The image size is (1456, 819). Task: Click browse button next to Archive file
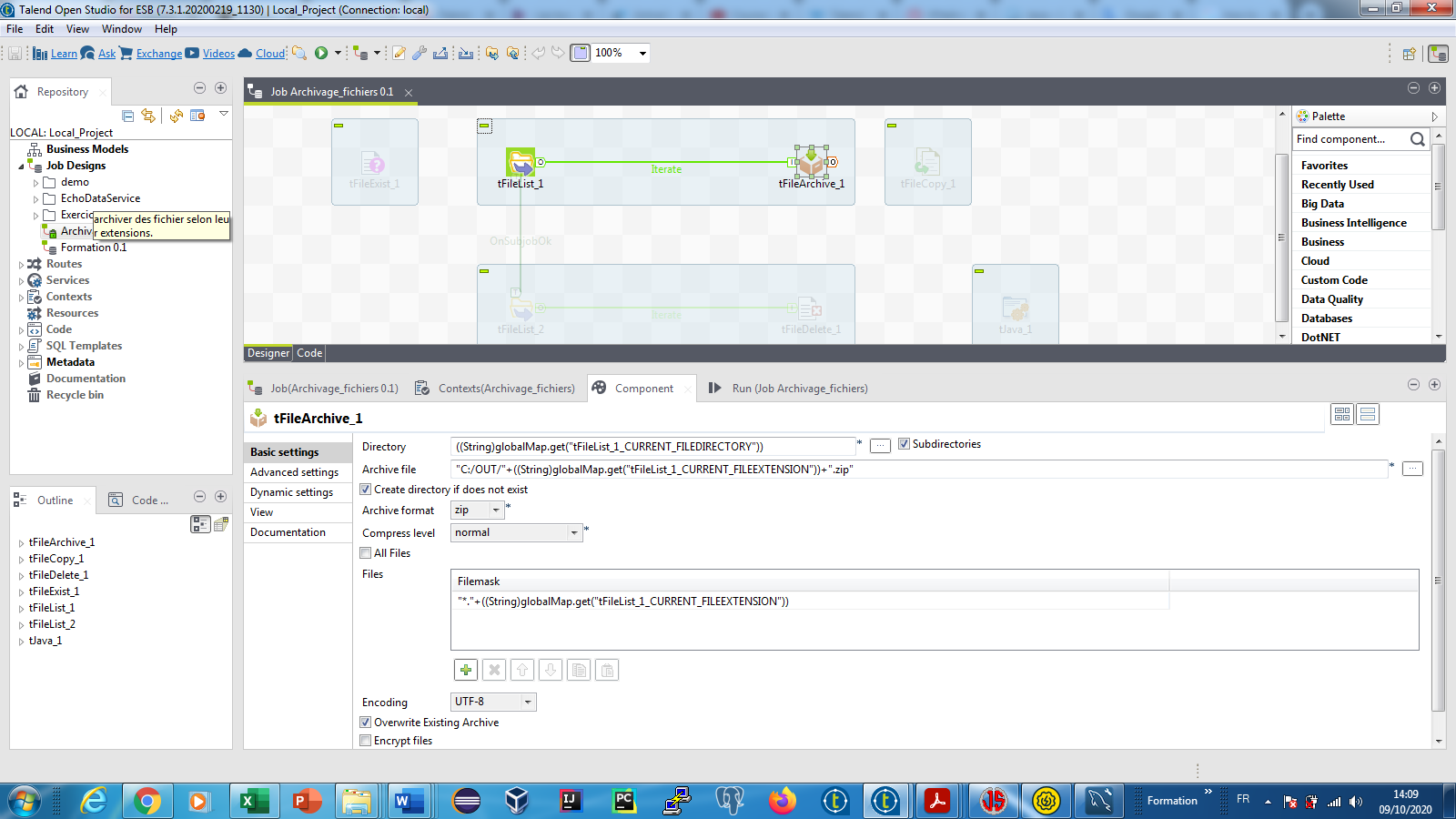click(1412, 469)
